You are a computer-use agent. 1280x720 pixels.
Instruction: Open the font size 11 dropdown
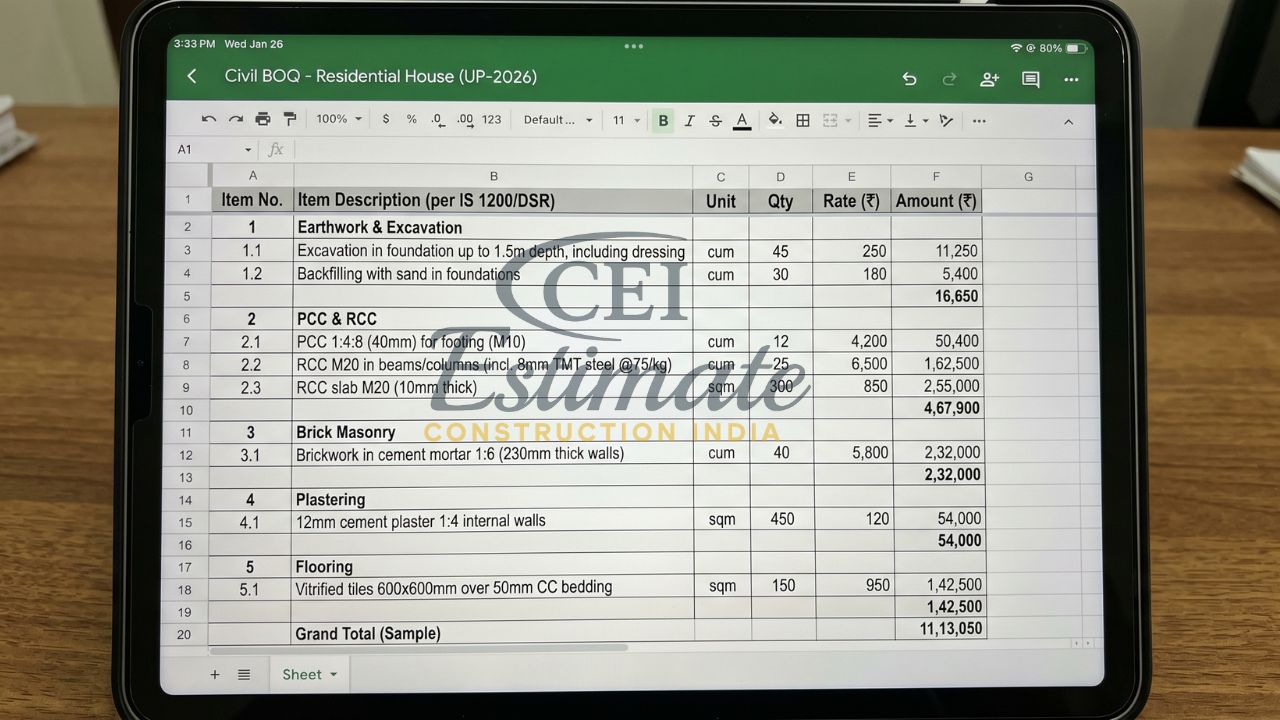(624, 119)
